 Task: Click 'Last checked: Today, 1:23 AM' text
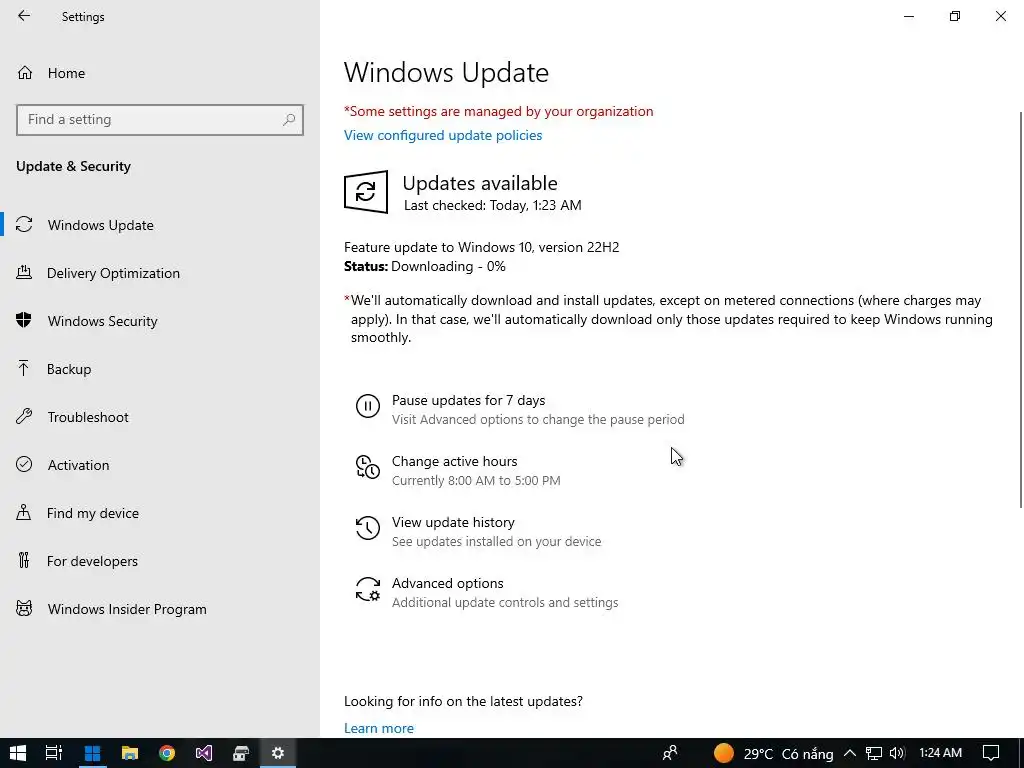tap(492, 205)
